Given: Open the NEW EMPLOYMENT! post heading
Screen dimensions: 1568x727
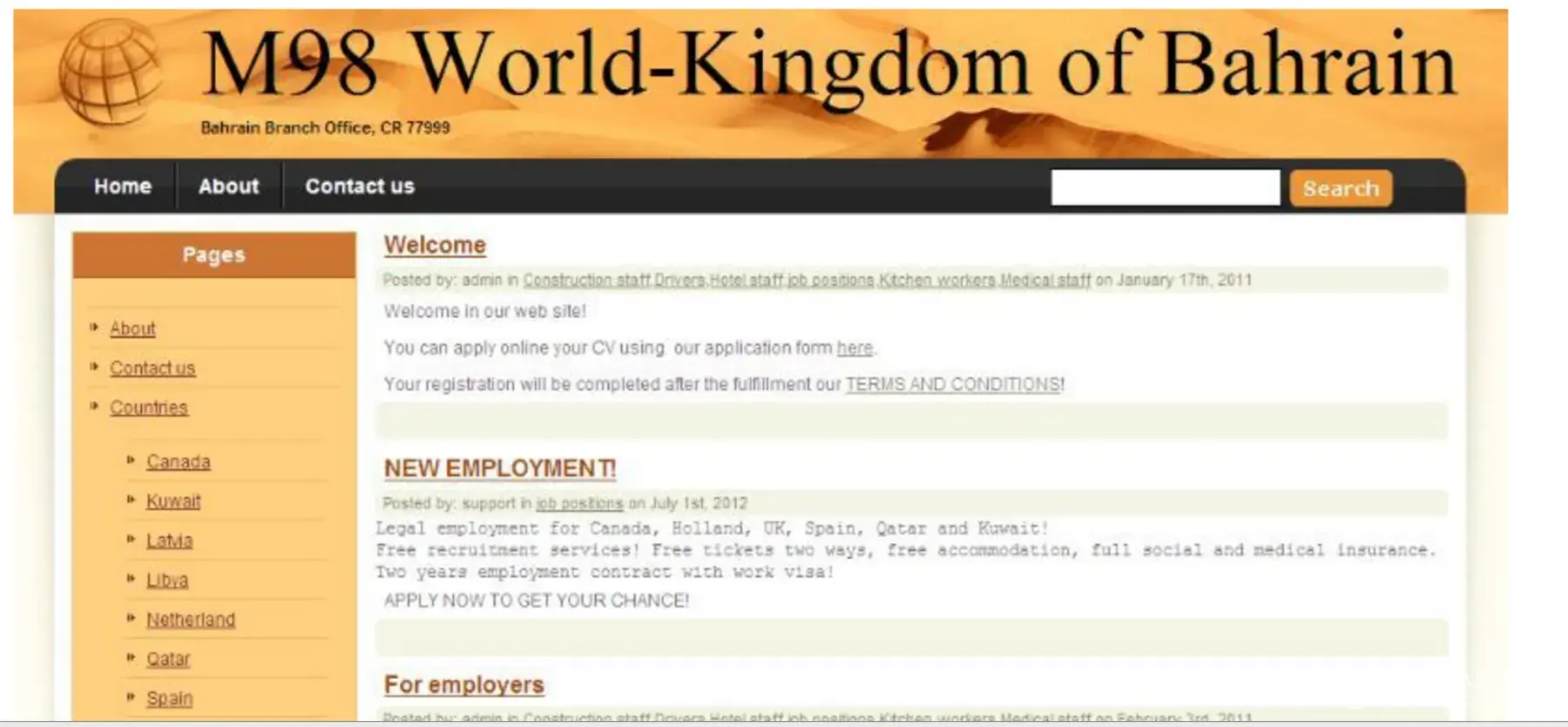Looking at the screenshot, I should click(x=499, y=469).
